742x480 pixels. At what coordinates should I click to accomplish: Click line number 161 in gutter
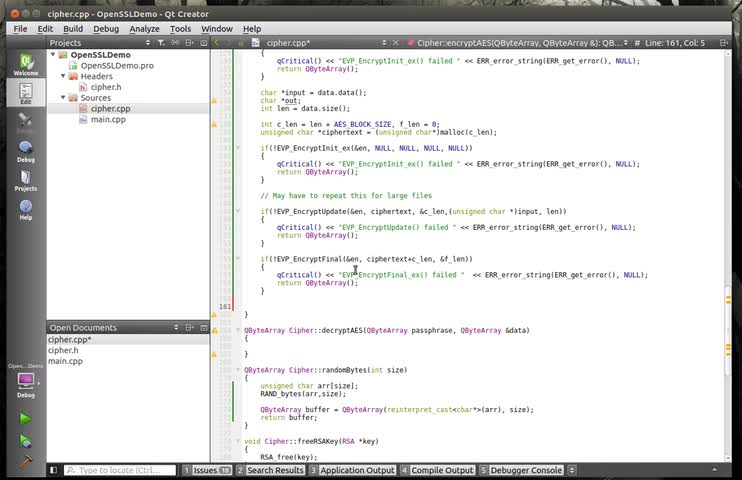(225, 306)
